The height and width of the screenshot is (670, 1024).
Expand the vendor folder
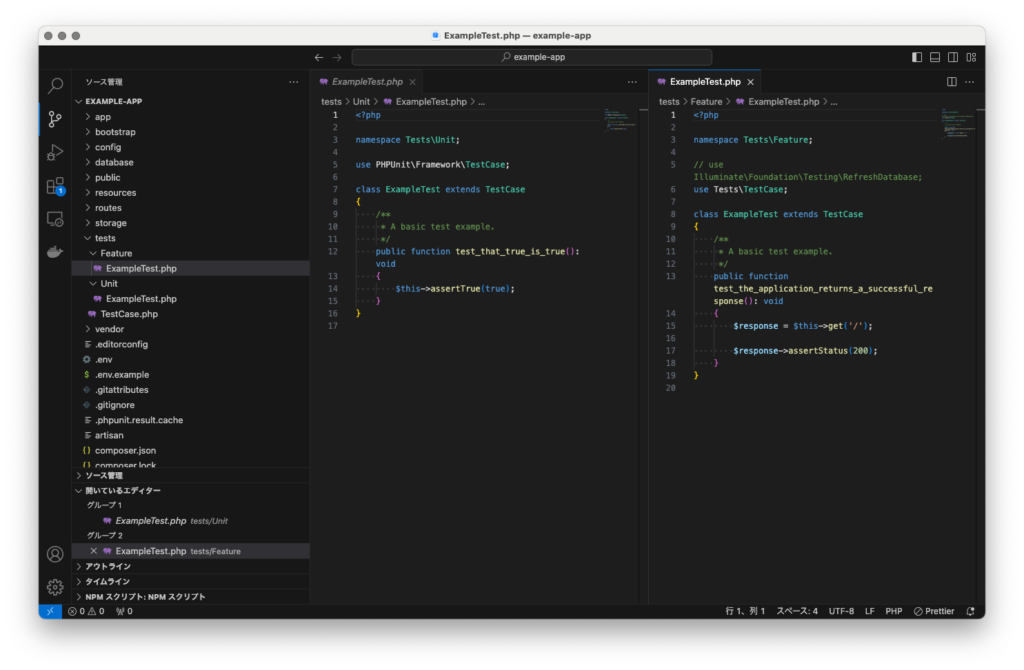[109, 329]
